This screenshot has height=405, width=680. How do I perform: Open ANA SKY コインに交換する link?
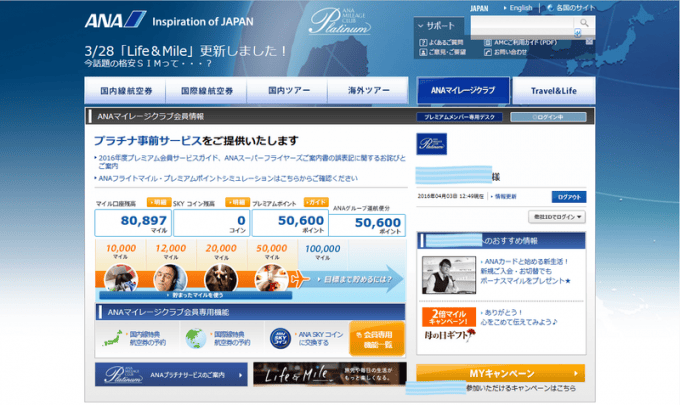[320, 338]
